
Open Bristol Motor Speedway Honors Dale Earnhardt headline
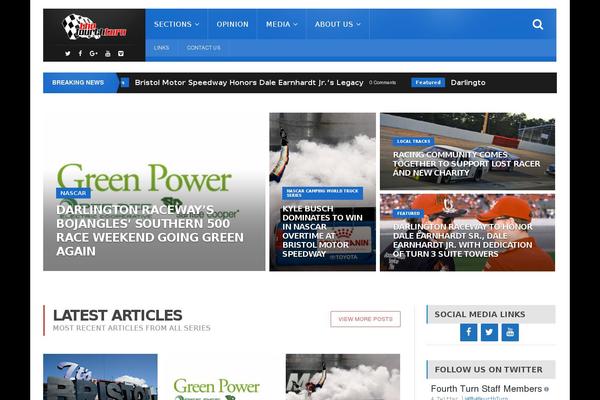[249, 82]
